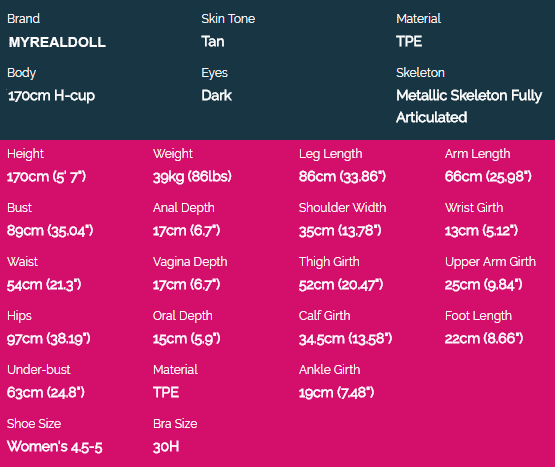Screen dimensions: 555x467
Task: Select the 170cm H-cup body text
Action: [51, 96]
